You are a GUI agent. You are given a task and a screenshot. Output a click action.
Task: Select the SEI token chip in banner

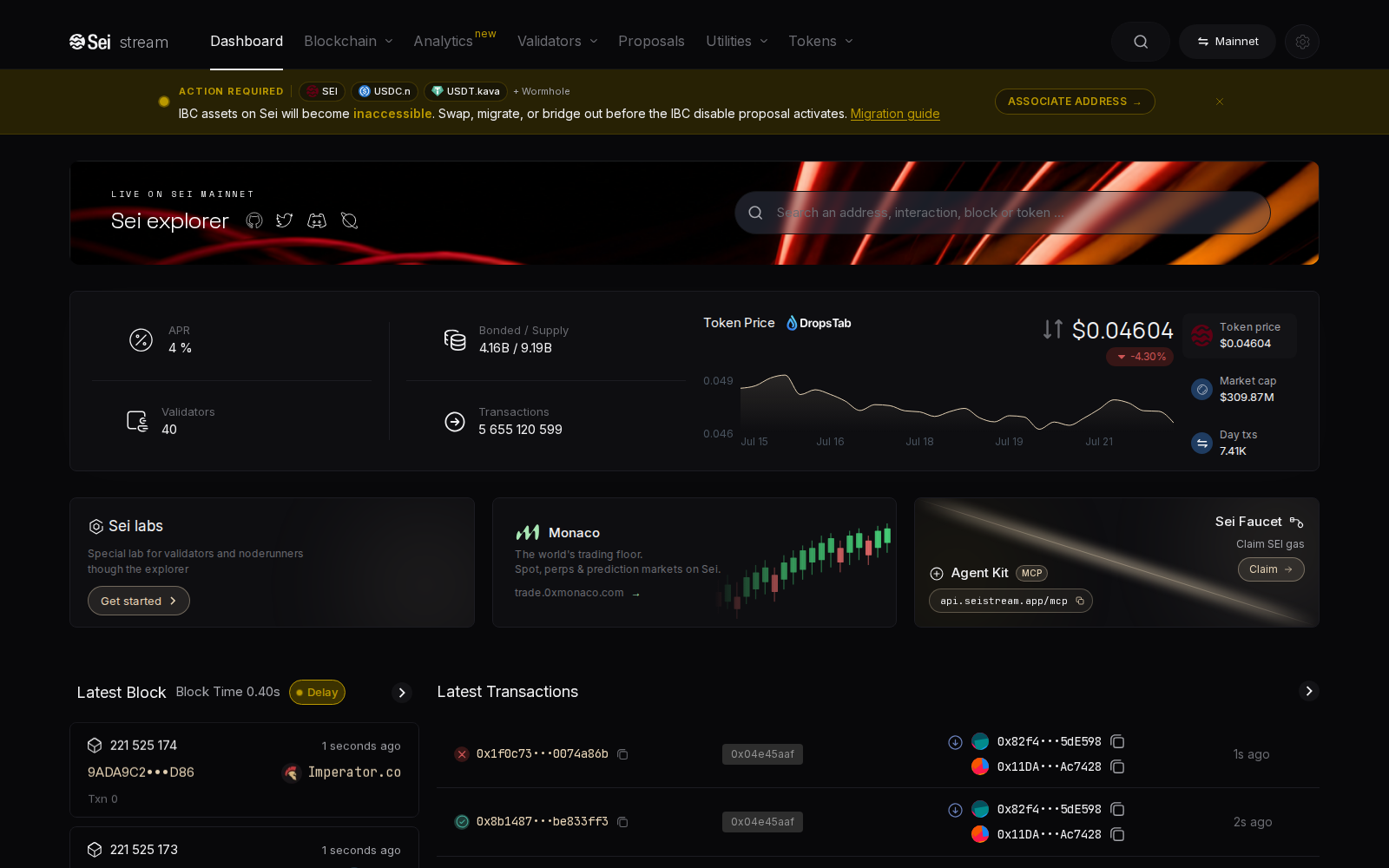322,91
